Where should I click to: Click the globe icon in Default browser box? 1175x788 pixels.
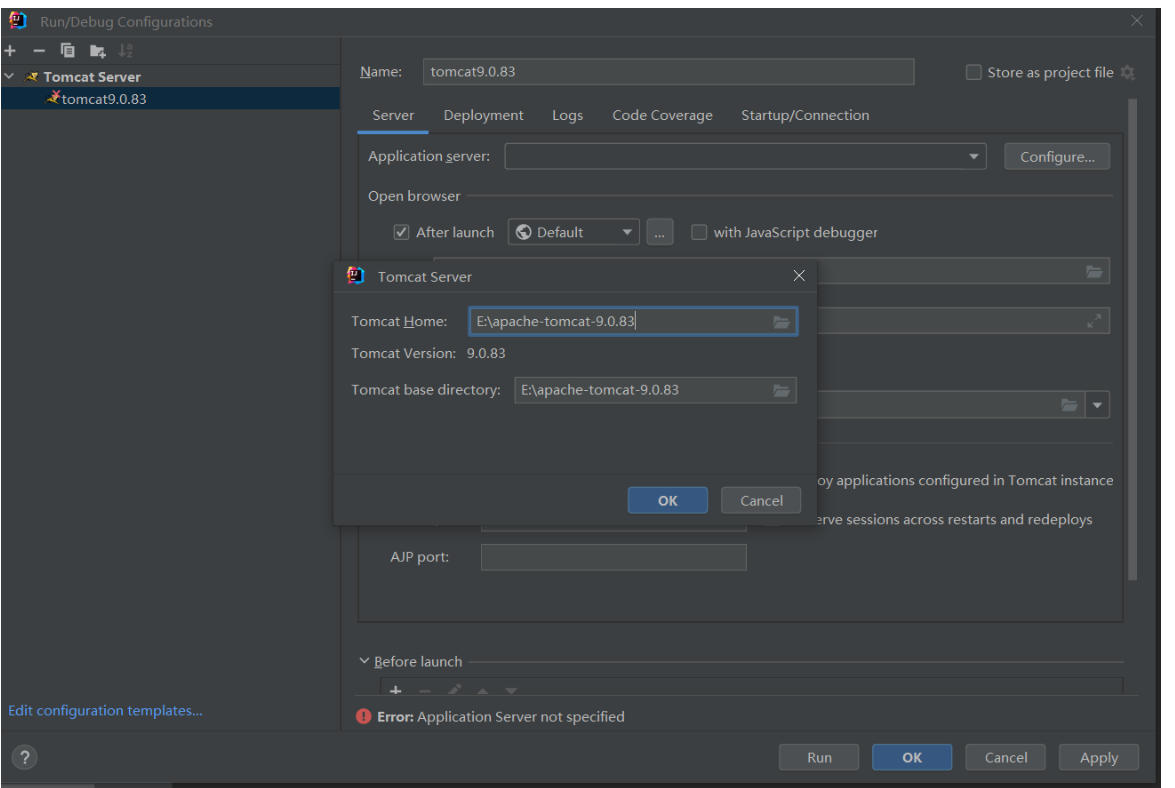(x=524, y=232)
